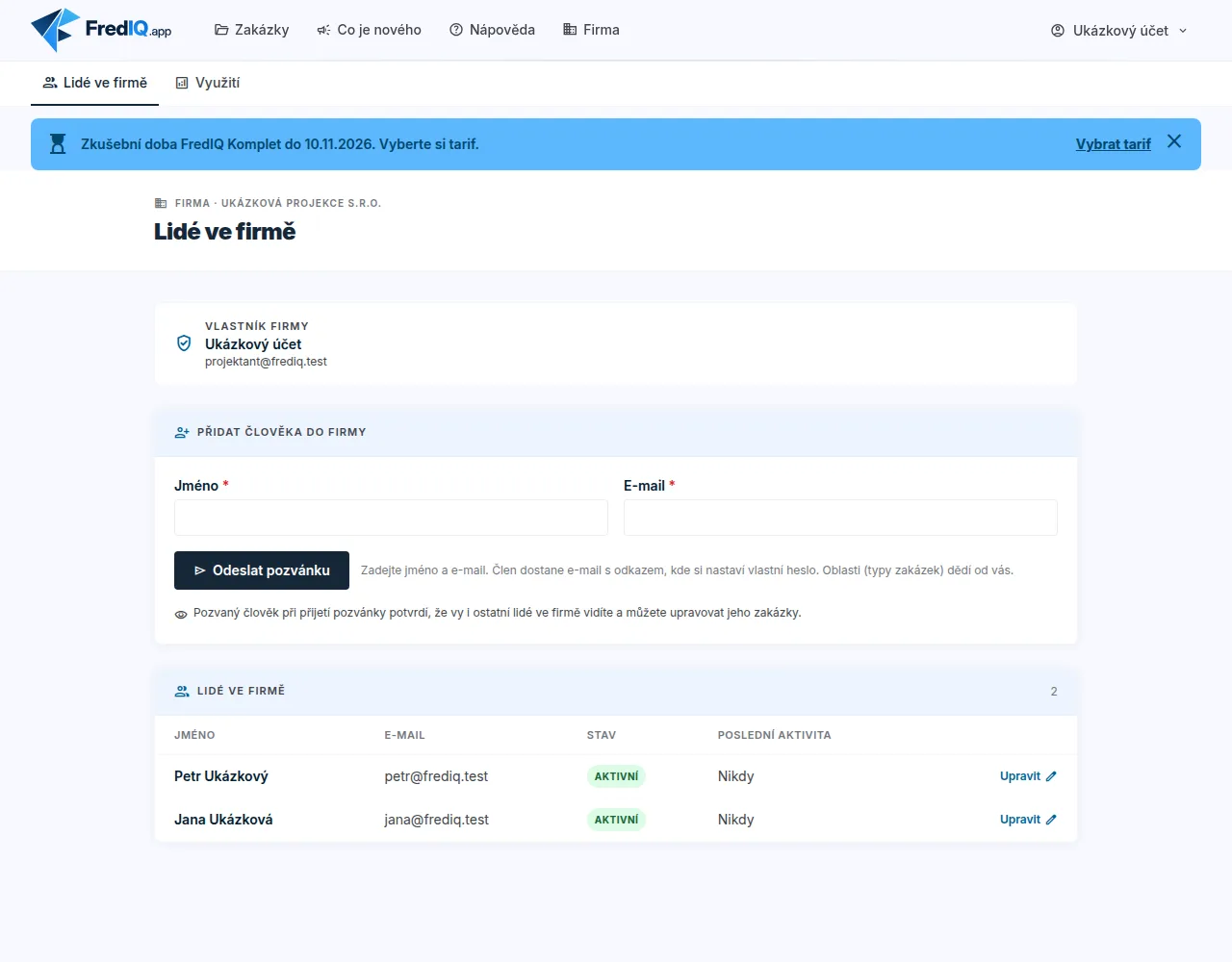Focus the Jméno input field
Screen dimensions: 1232x962
click(391, 518)
